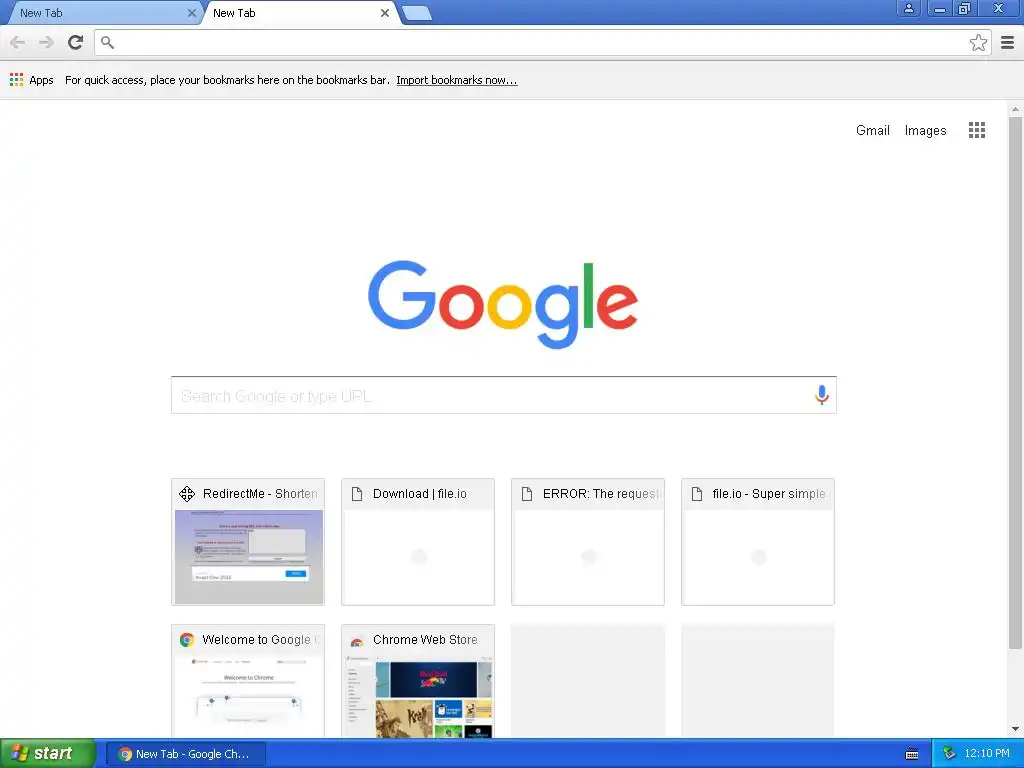Reload the page with the refresh icon

[76, 42]
